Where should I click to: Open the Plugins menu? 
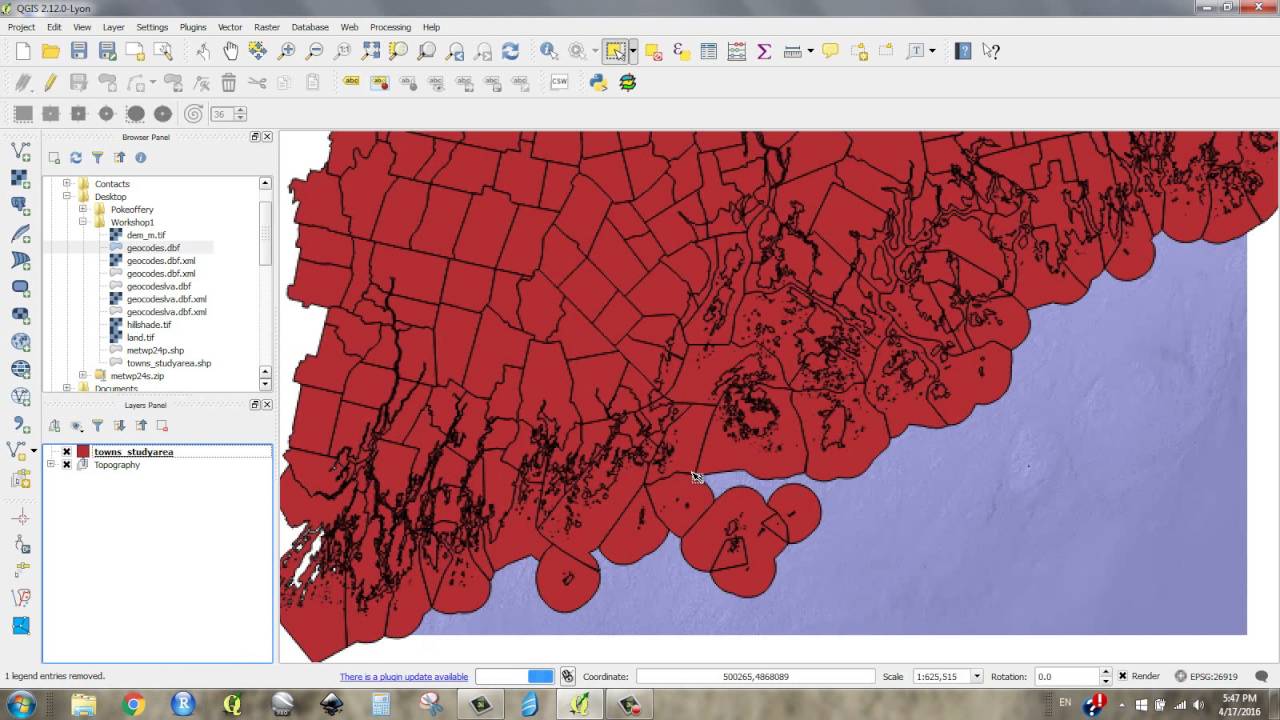coord(193,27)
